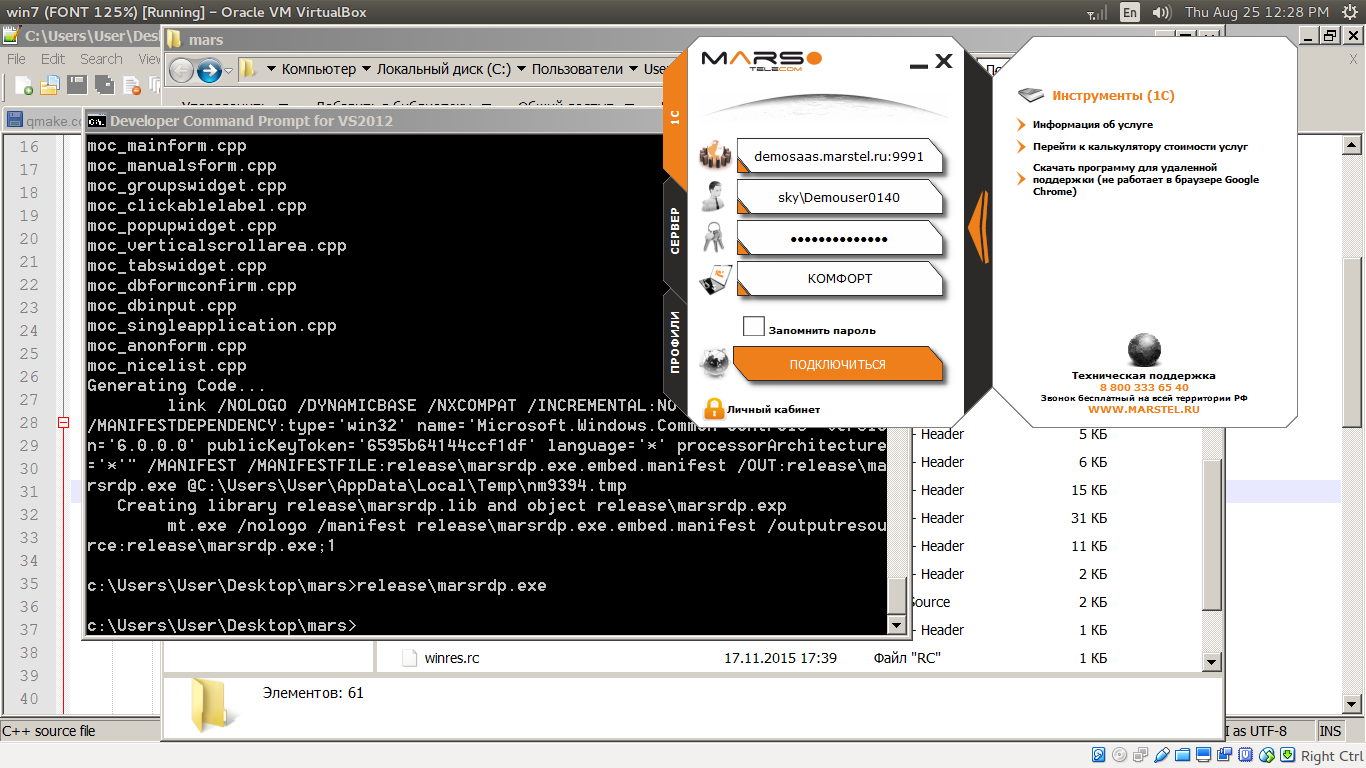The image size is (1366, 768).
Task: Open Информация об услуге link
Action: pyautogui.click(x=1093, y=125)
